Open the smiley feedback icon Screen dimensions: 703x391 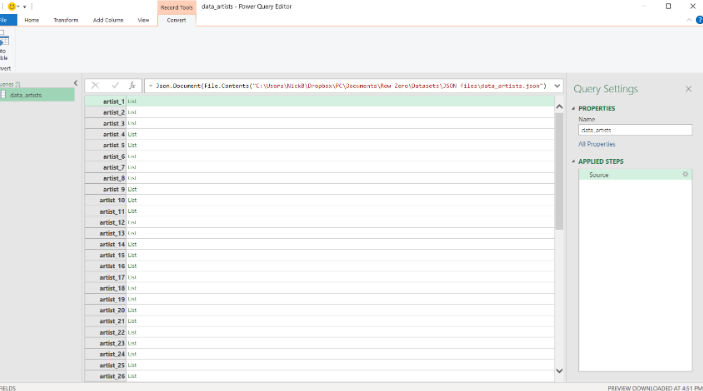click(12, 6)
